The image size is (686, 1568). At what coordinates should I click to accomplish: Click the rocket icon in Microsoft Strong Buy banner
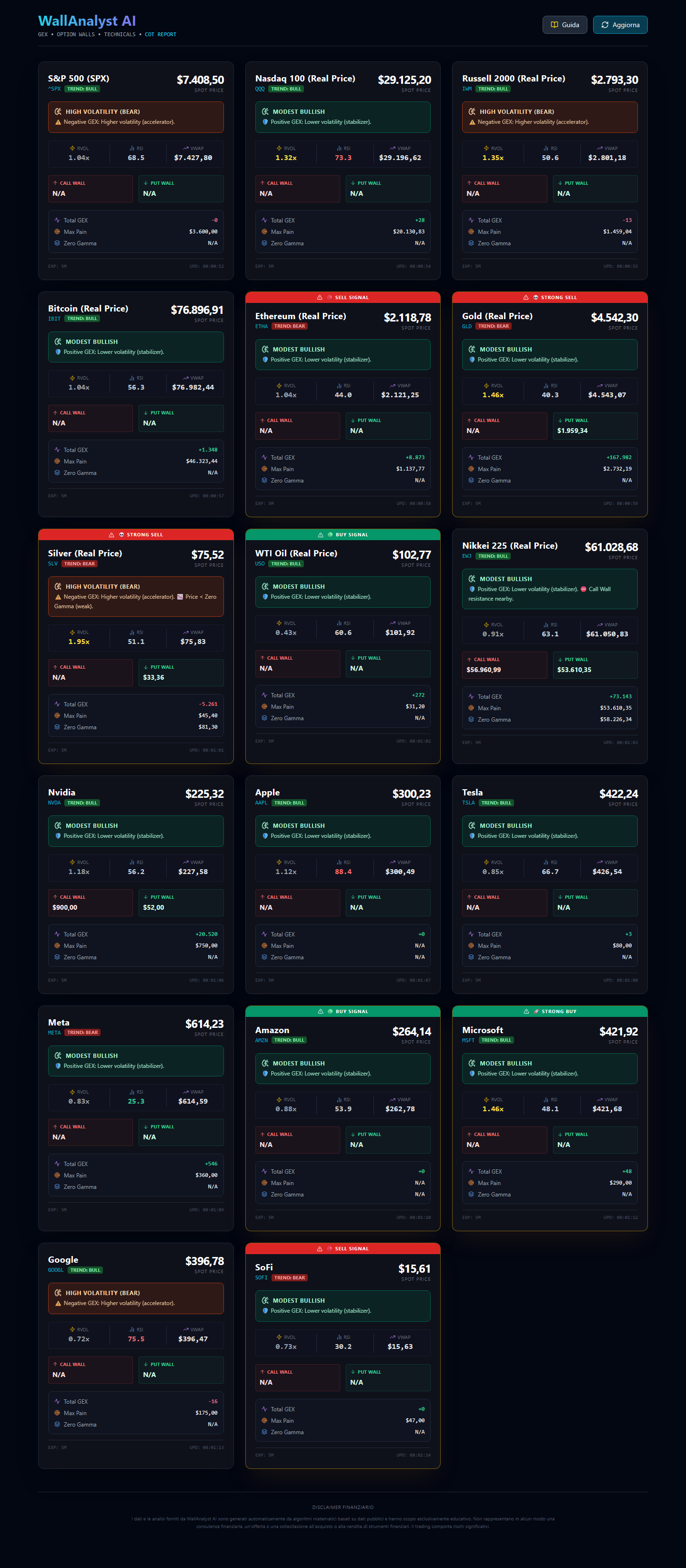pos(536,1012)
